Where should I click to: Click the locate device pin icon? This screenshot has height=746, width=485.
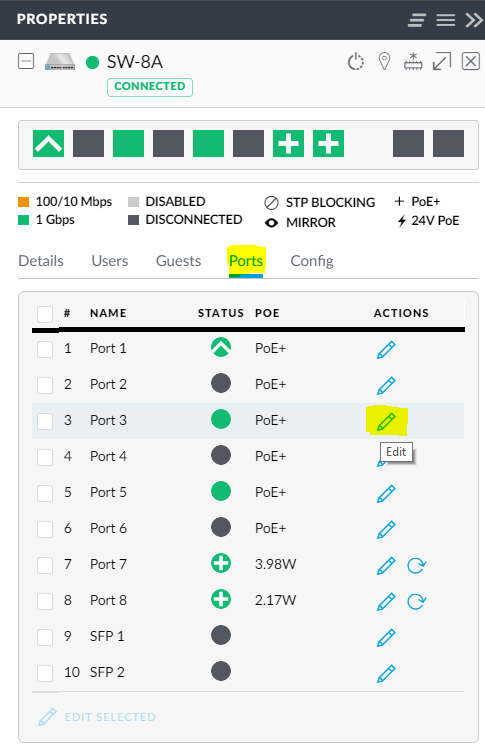point(384,61)
